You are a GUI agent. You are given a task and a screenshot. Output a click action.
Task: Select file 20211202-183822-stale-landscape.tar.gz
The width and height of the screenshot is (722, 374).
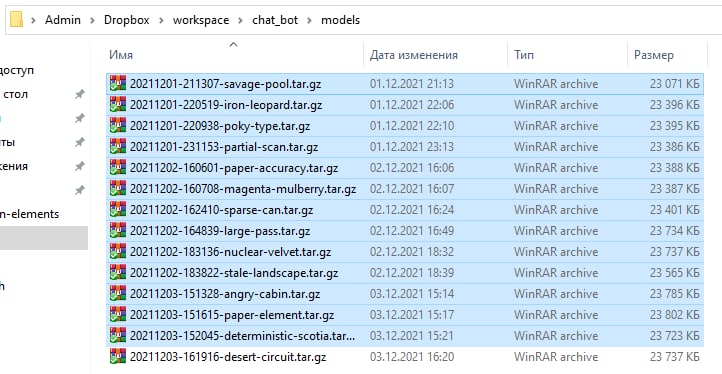point(234,273)
